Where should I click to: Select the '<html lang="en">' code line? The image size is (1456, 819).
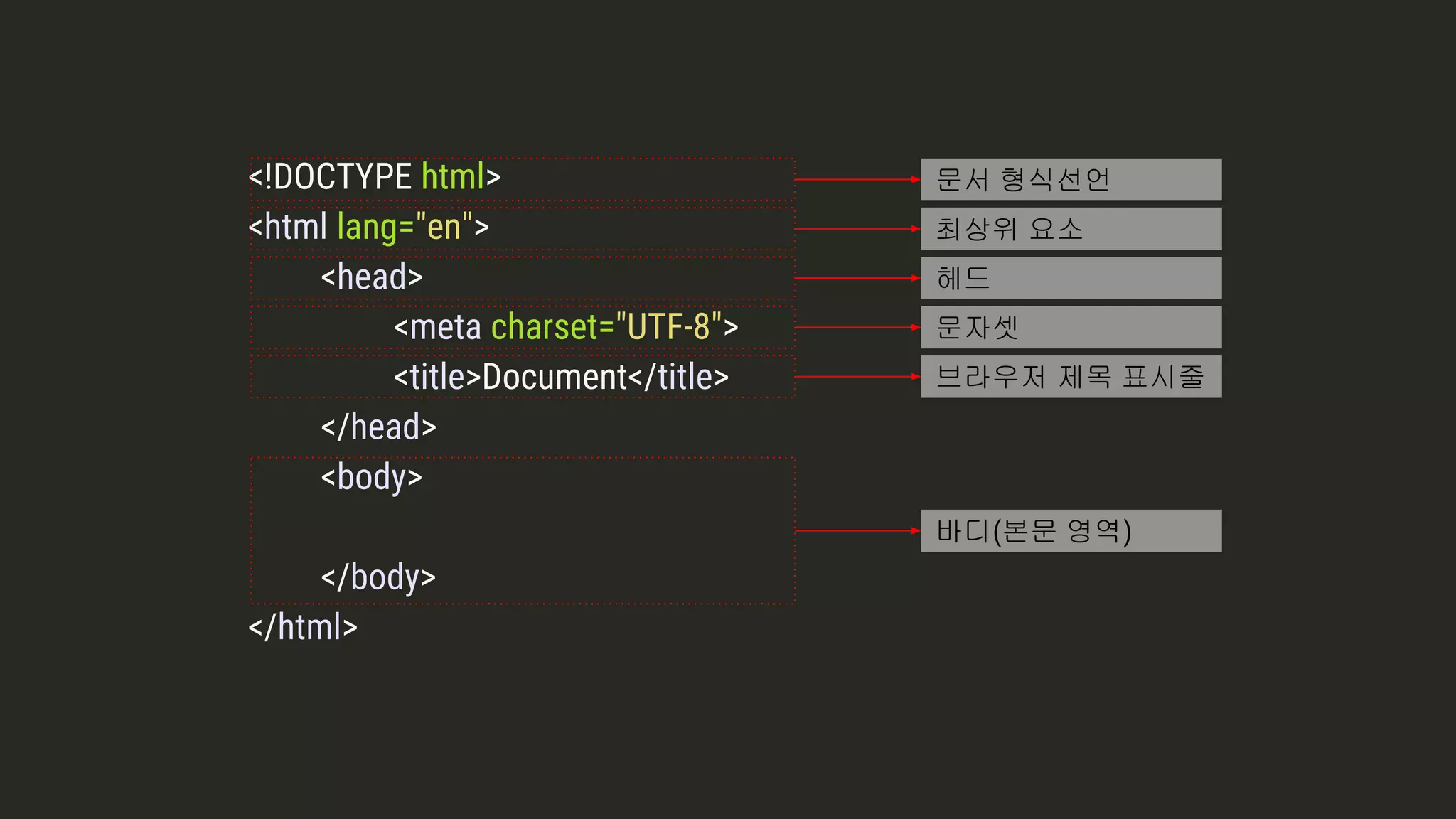(x=369, y=227)
